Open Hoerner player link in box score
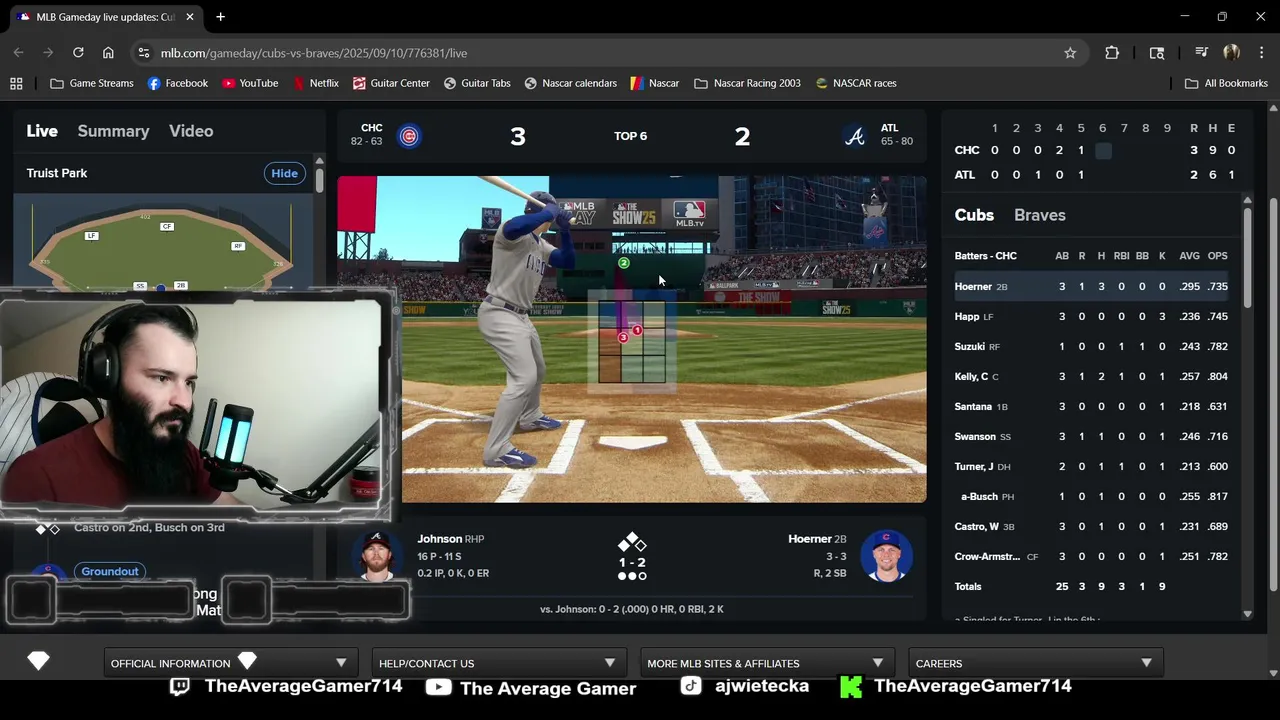Screen dimensions: 1280x720 pyautogui.click(x=973, y=286)
